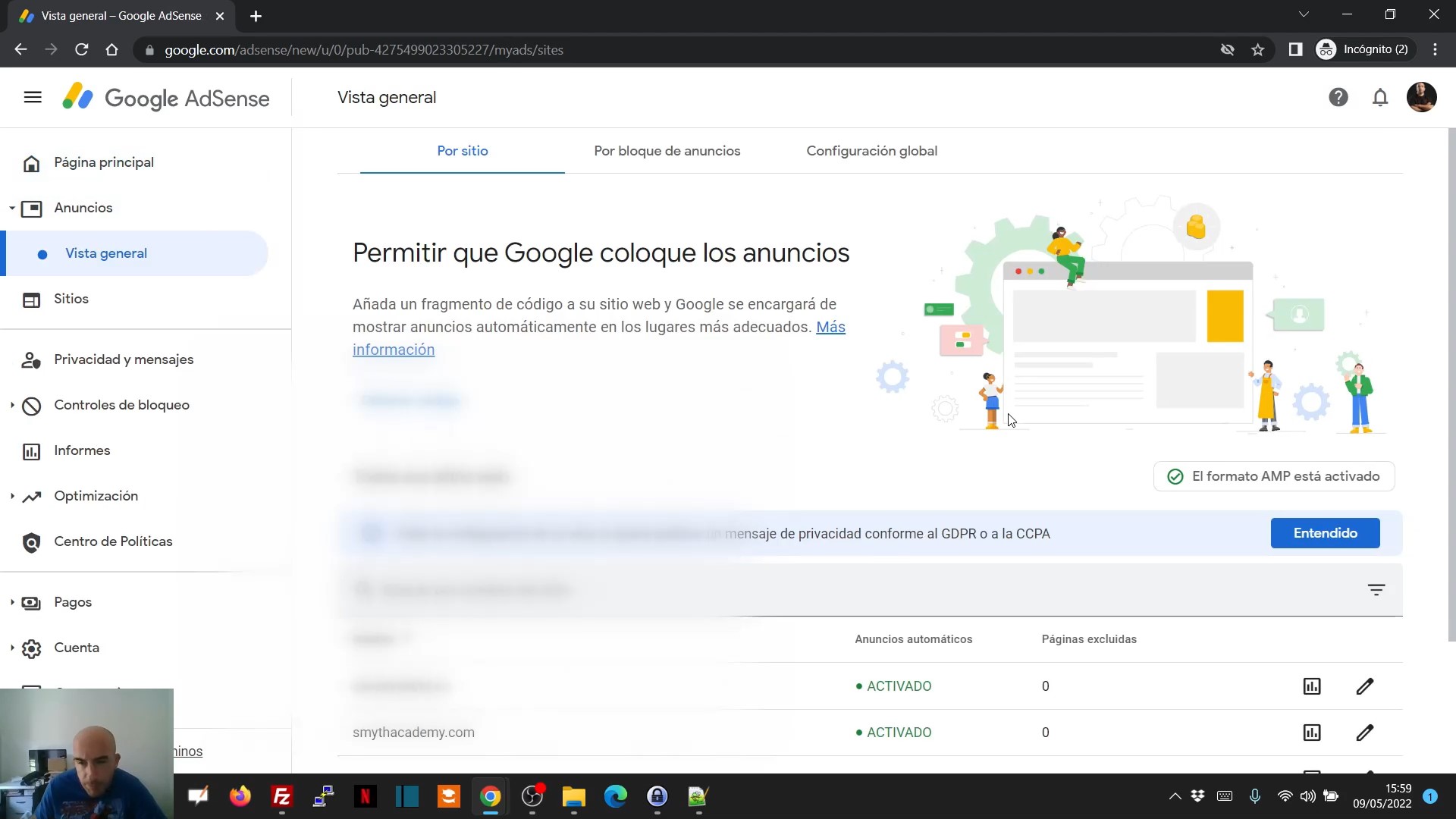
Task: Bookmark the page with the star icon
Action: tap(1258, 50)
